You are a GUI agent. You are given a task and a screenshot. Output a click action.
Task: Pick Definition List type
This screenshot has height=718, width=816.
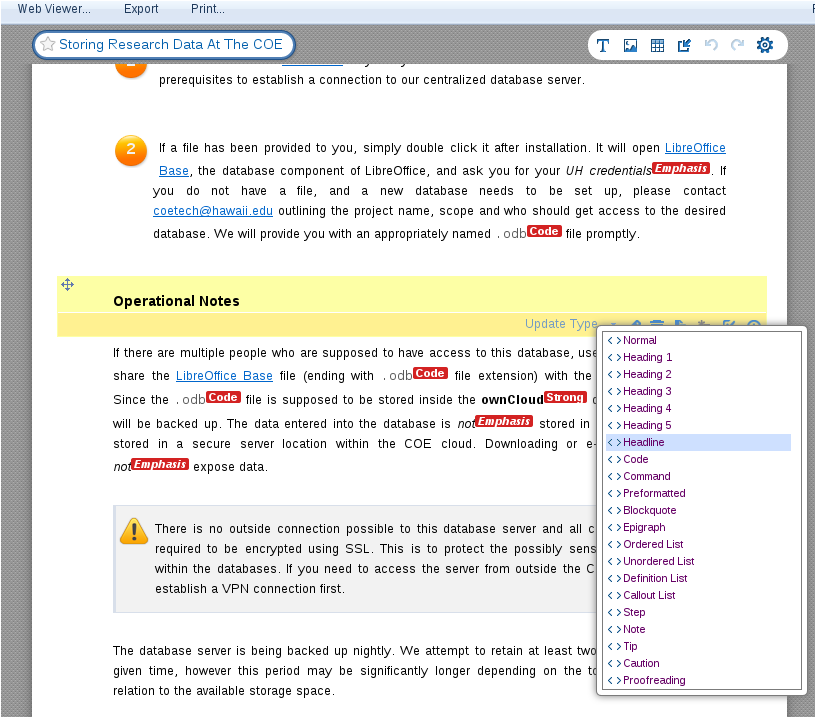coord(698,579)
